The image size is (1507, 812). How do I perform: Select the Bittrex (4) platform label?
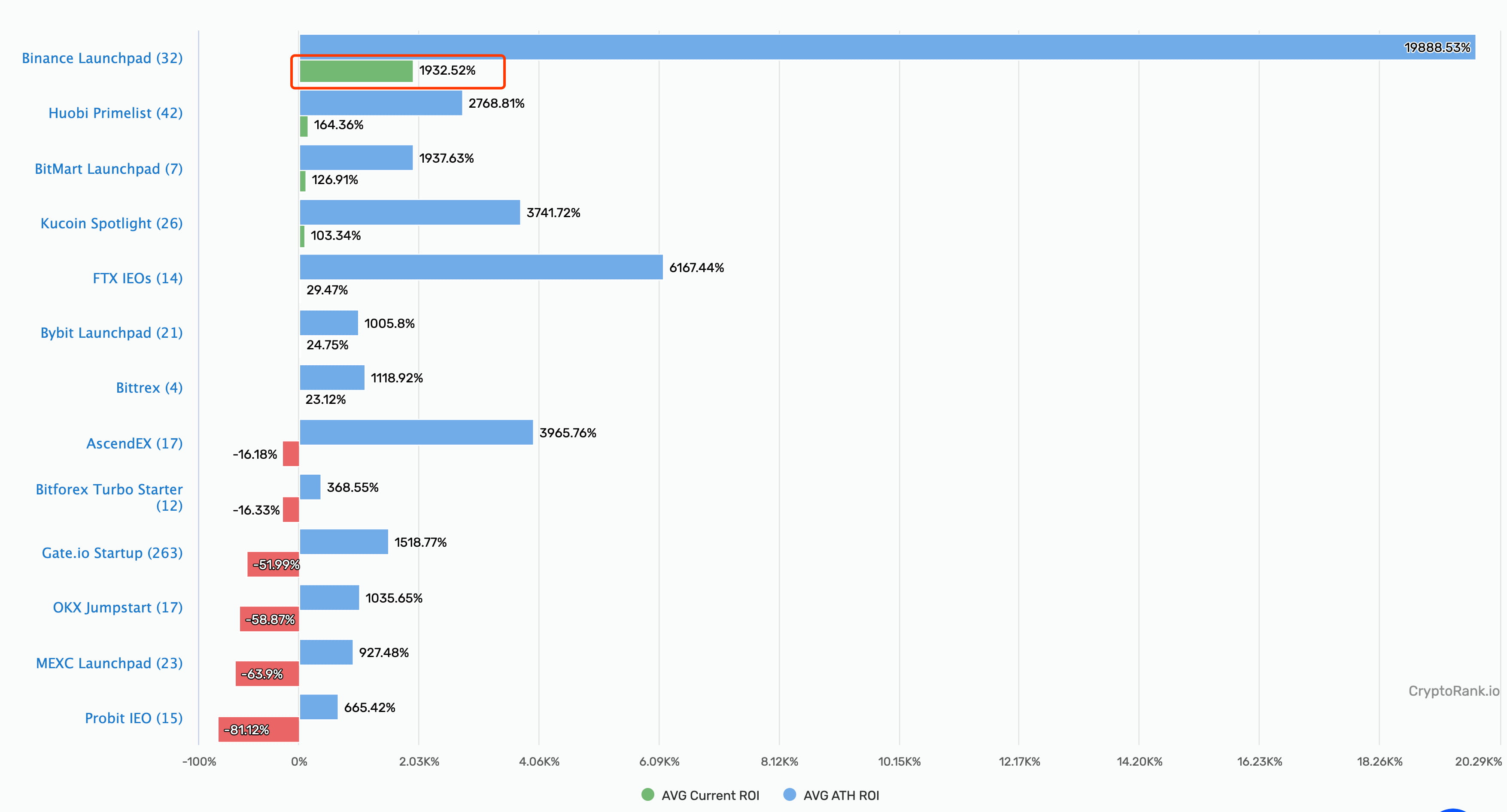pyautogui.click(x=149, y=388)
